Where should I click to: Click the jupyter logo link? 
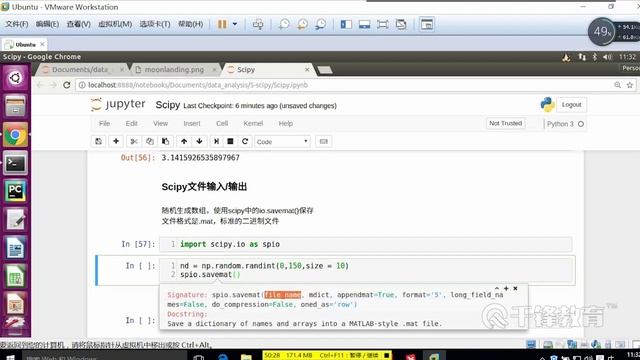(118, 104)
